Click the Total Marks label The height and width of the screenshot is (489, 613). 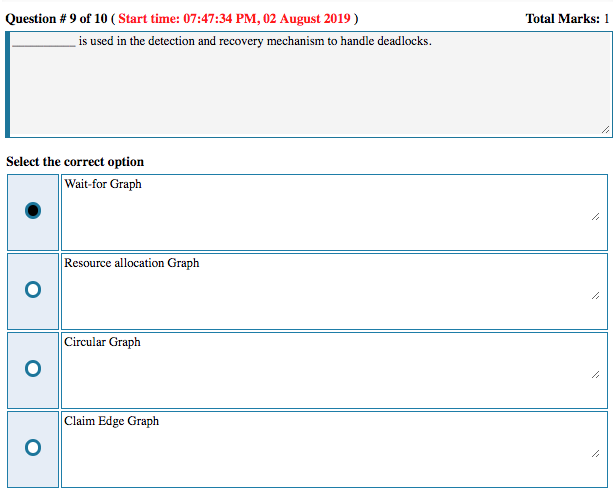tap(563, 19)
